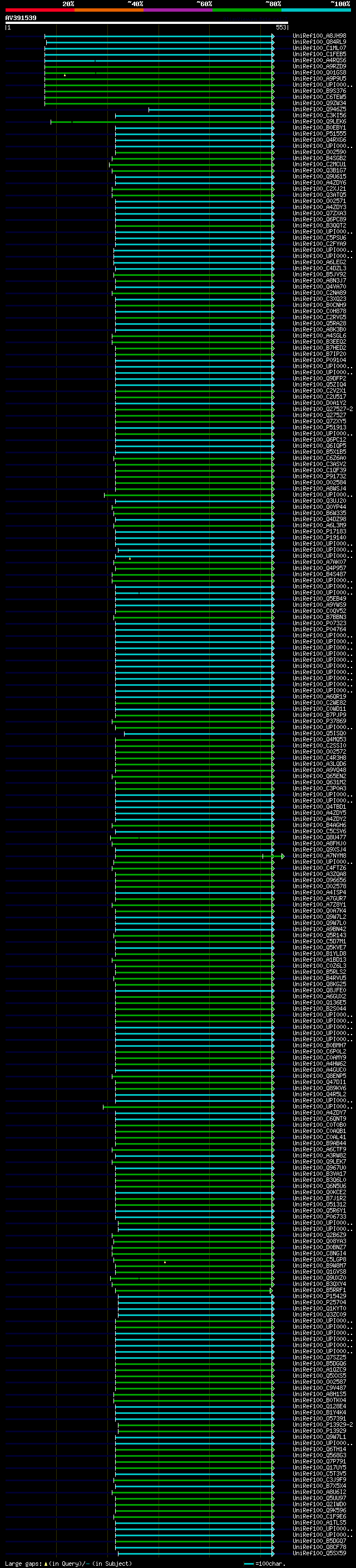Select hit label UniRef100_A8WSJ4
Screen dimensions: 356x1568
[x=319, y=489]
